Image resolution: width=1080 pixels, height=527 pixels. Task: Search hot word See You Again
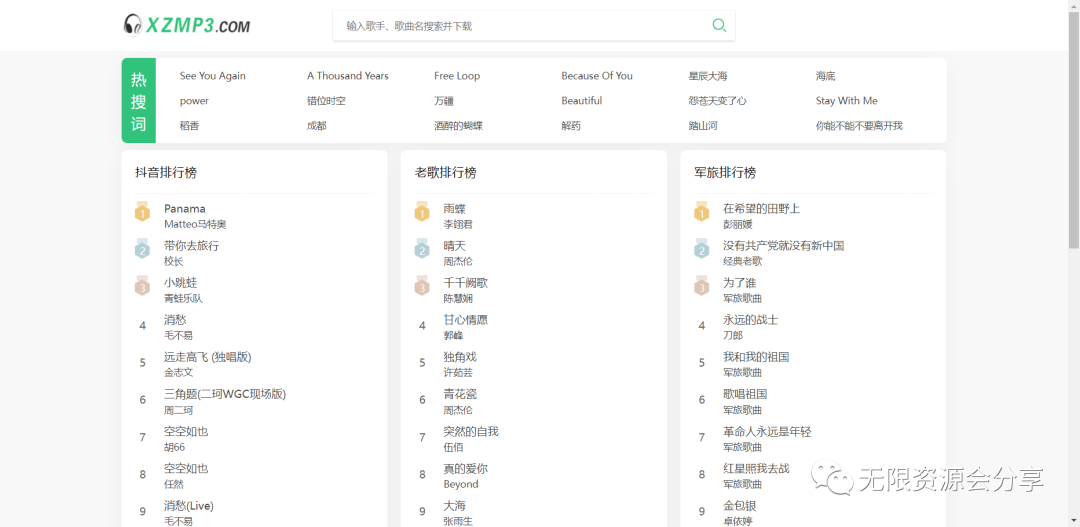coord(212,76)
